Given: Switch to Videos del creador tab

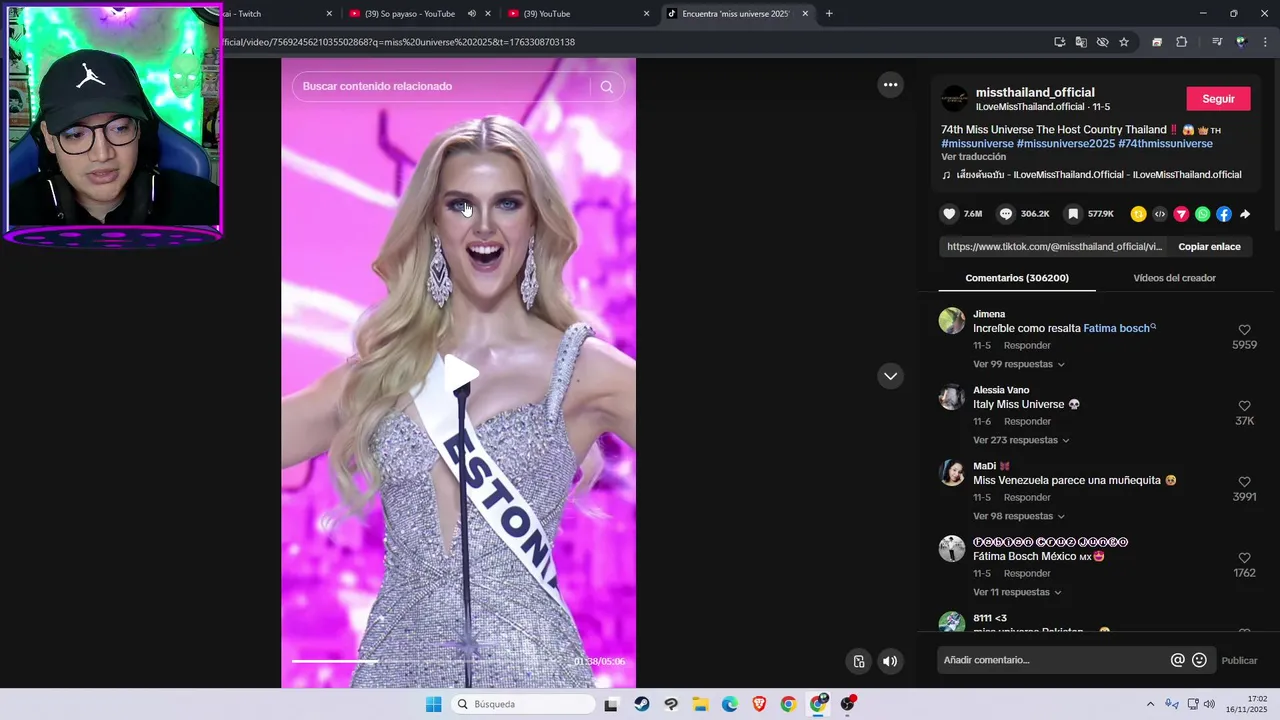Looking at the screenshot, I should pos(1174,278).
